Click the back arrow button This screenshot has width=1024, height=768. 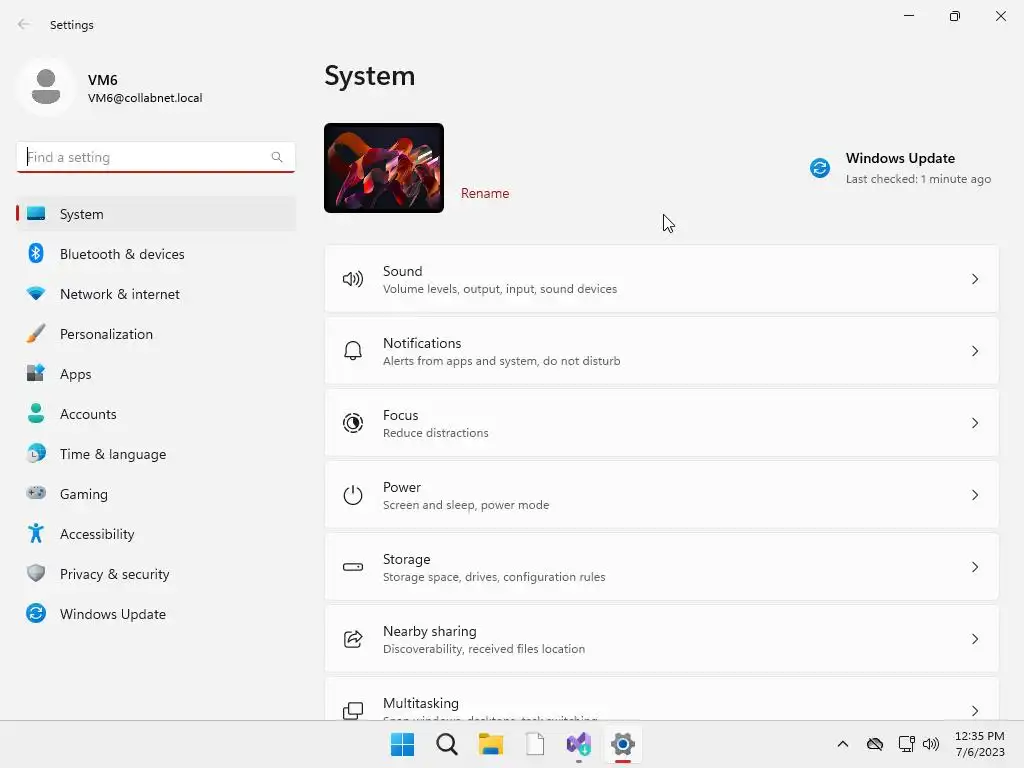(24, 24)
